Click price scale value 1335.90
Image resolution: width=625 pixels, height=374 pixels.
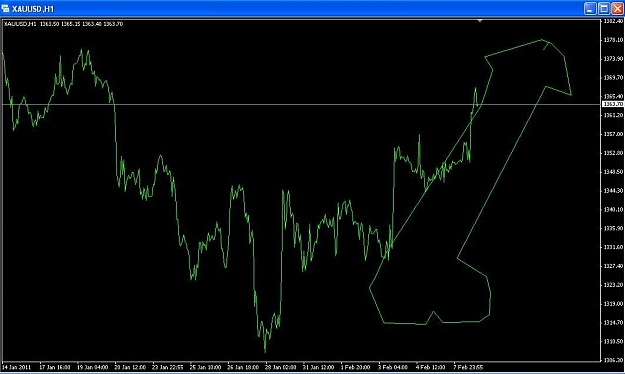[613, 228]
